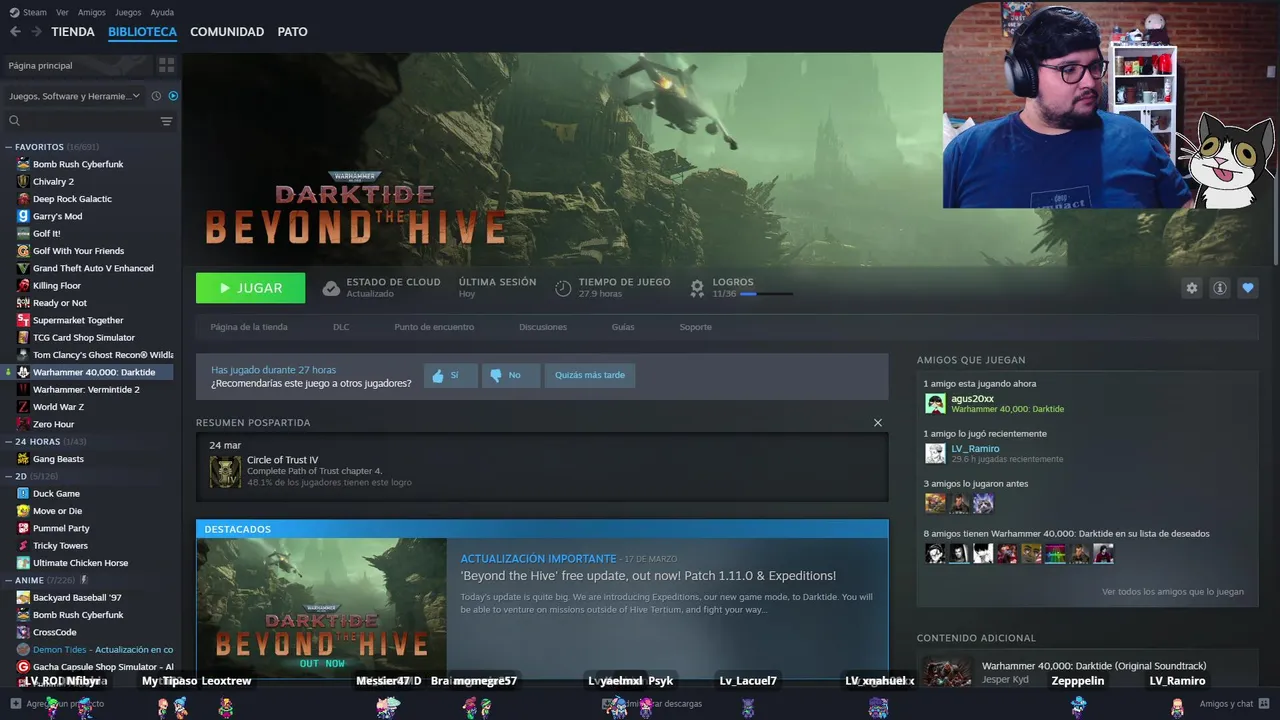Screen dimensions: 1280x720
Task: Collapse the 24 Horas category
Action: [8, 441]
